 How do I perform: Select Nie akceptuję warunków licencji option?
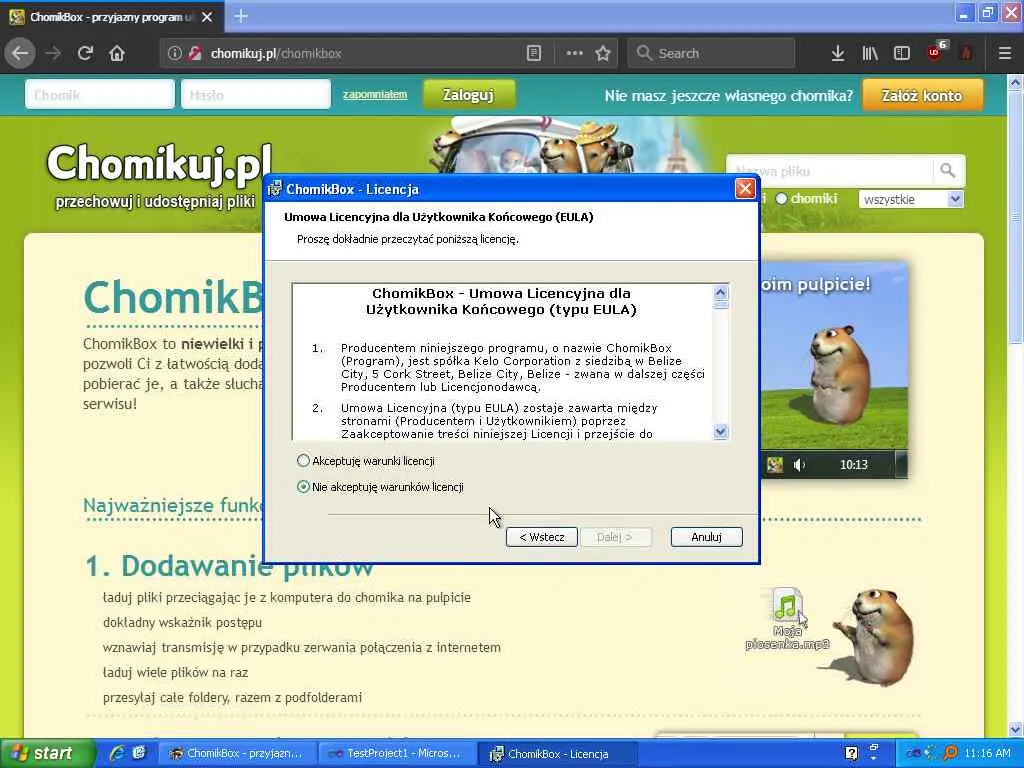[303, 487]
